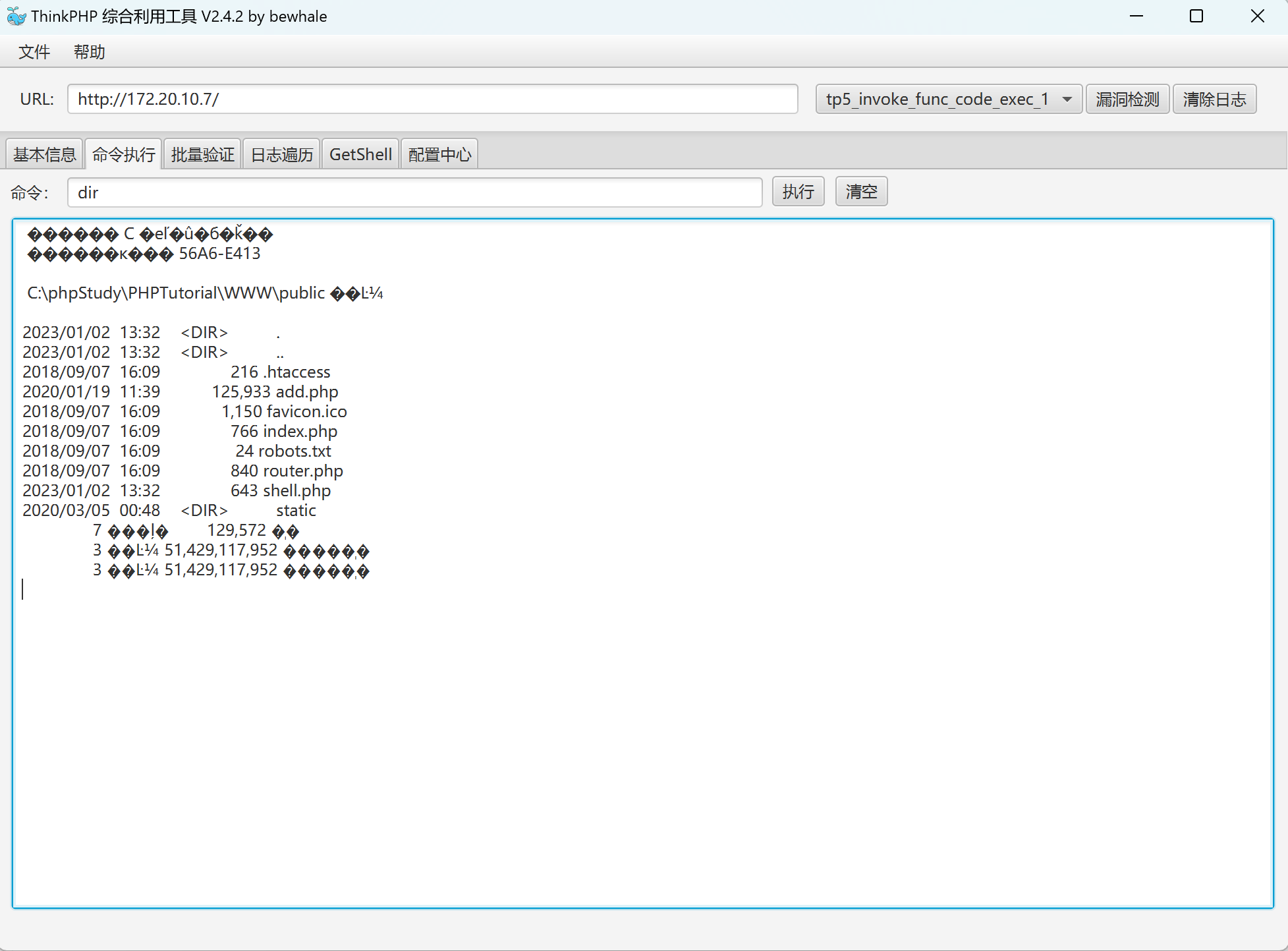Run the command with 执行 button

point(798,192)
